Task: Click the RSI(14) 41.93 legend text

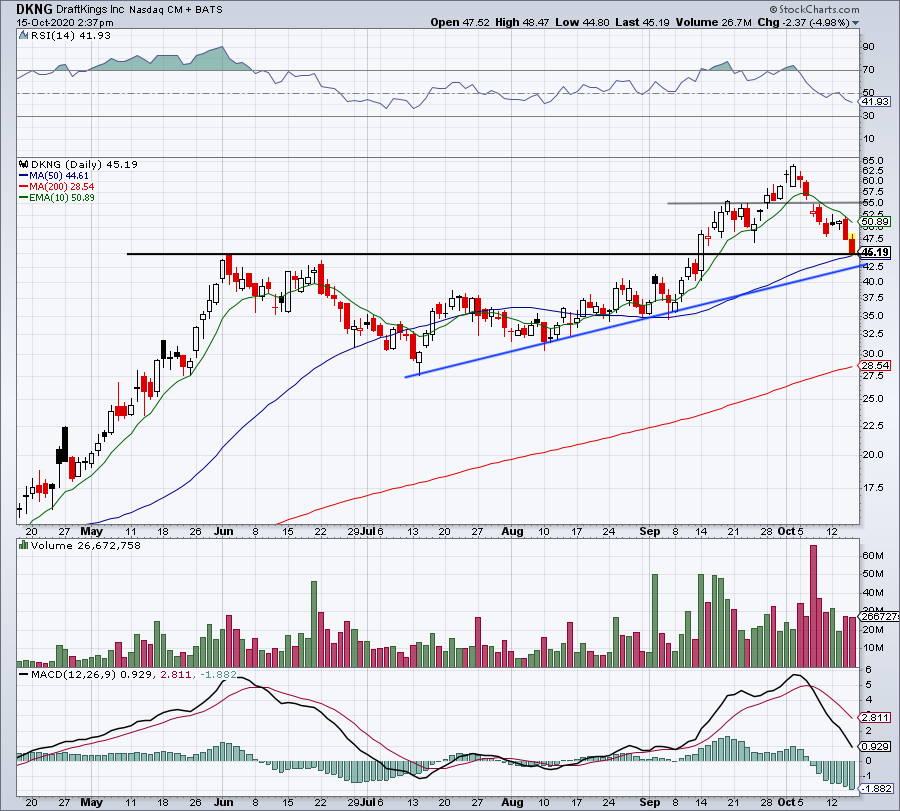Action: point(71,36)
